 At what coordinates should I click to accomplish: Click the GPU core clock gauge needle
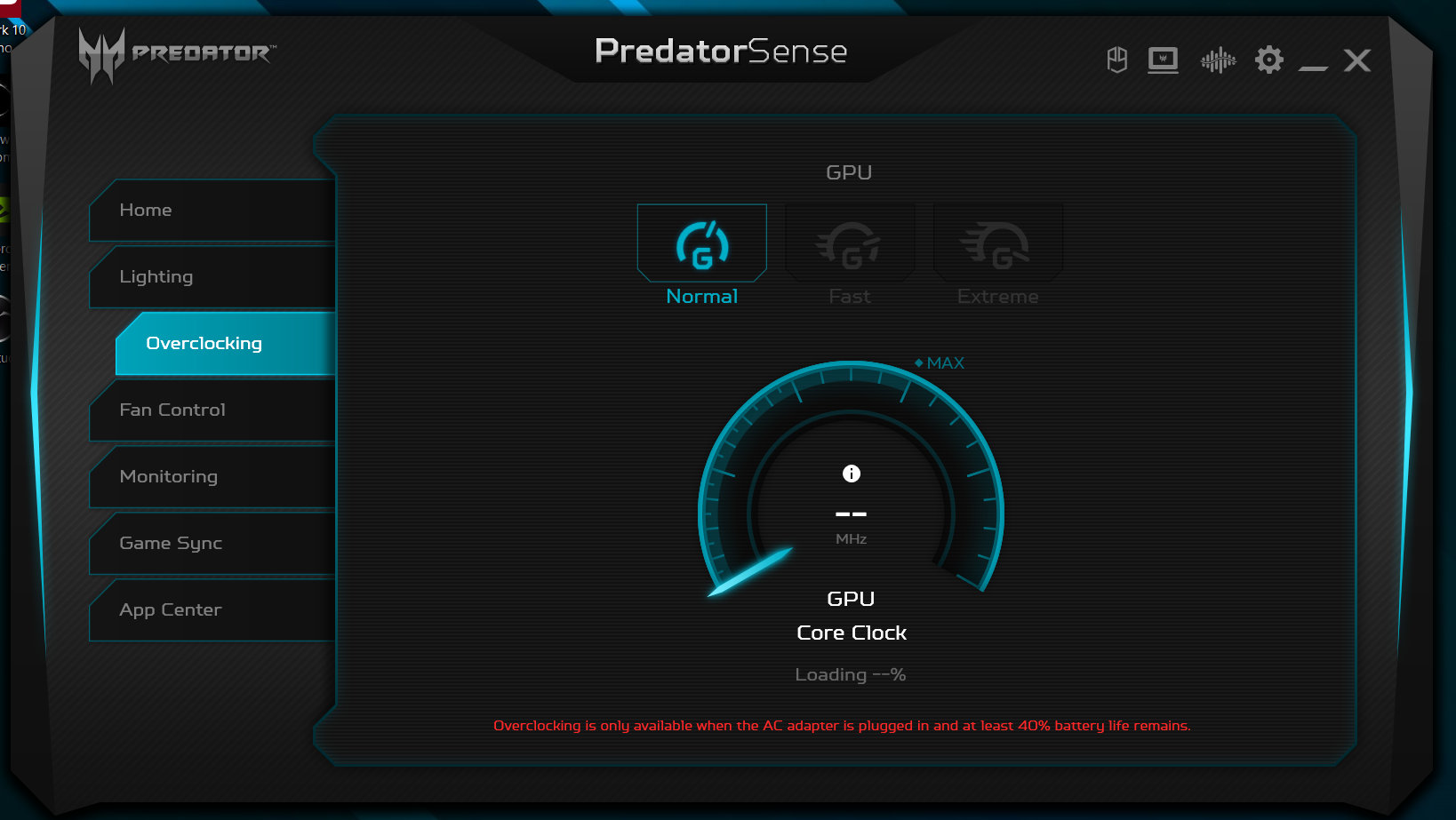[751, 571]
